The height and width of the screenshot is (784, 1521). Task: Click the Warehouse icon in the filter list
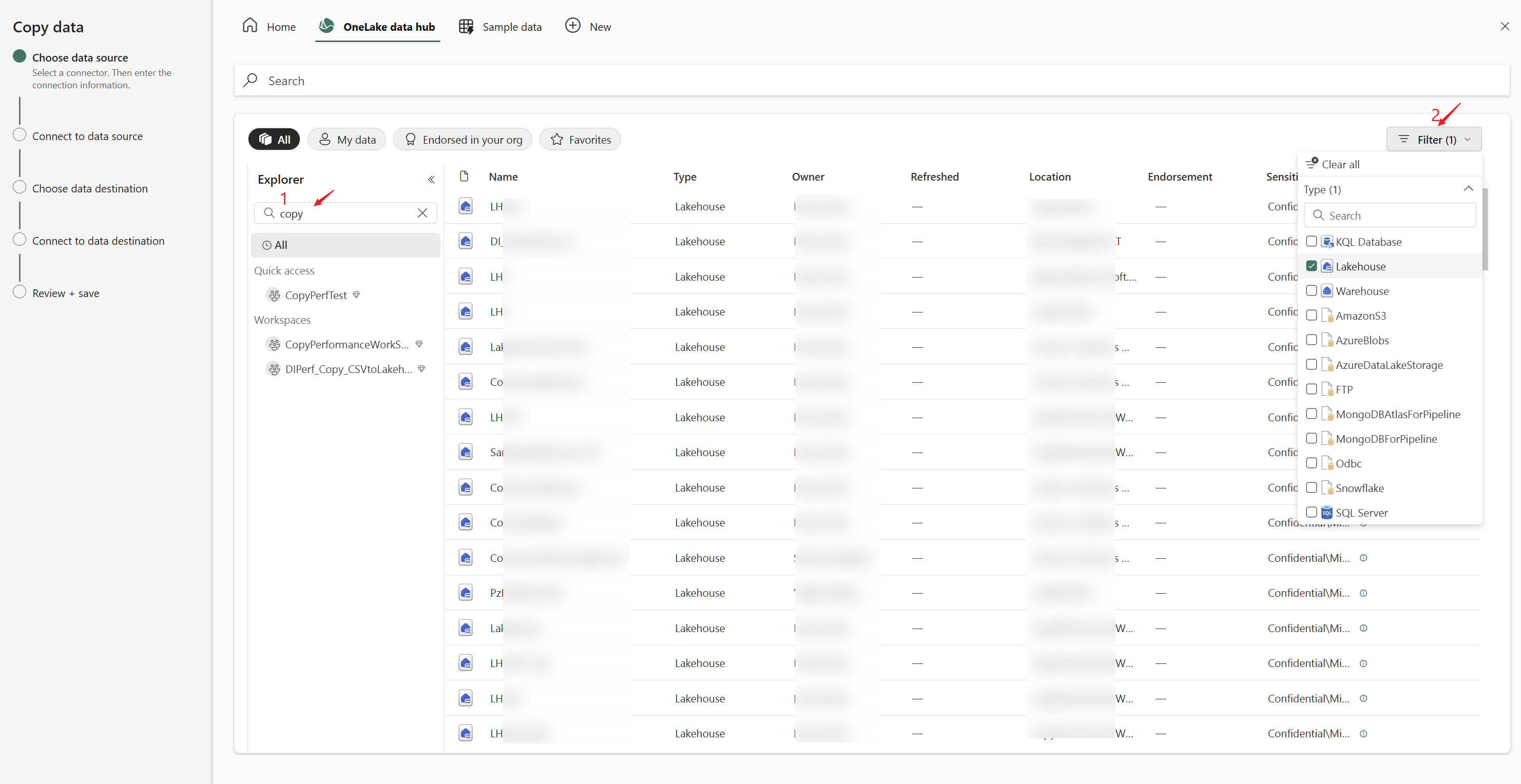coord(1327,290)
